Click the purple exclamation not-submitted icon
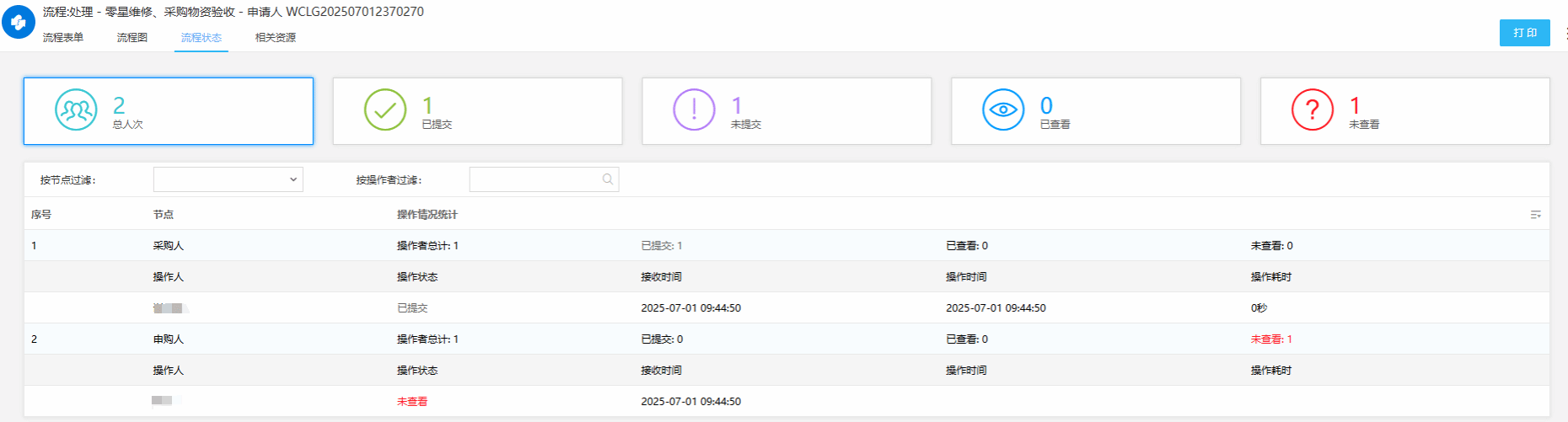 [x=694, y=110]
